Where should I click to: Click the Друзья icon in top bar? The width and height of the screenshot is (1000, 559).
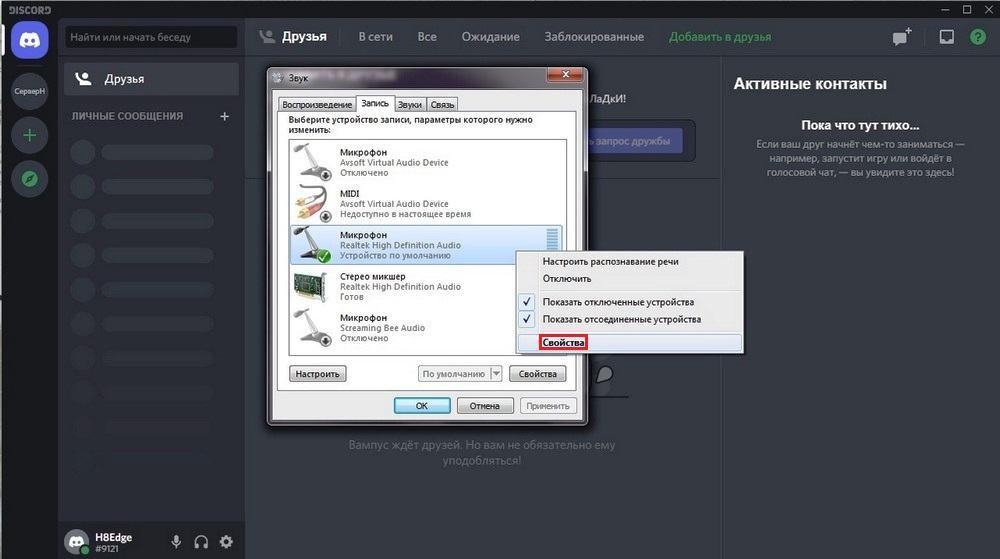click(x=267, y=37)
